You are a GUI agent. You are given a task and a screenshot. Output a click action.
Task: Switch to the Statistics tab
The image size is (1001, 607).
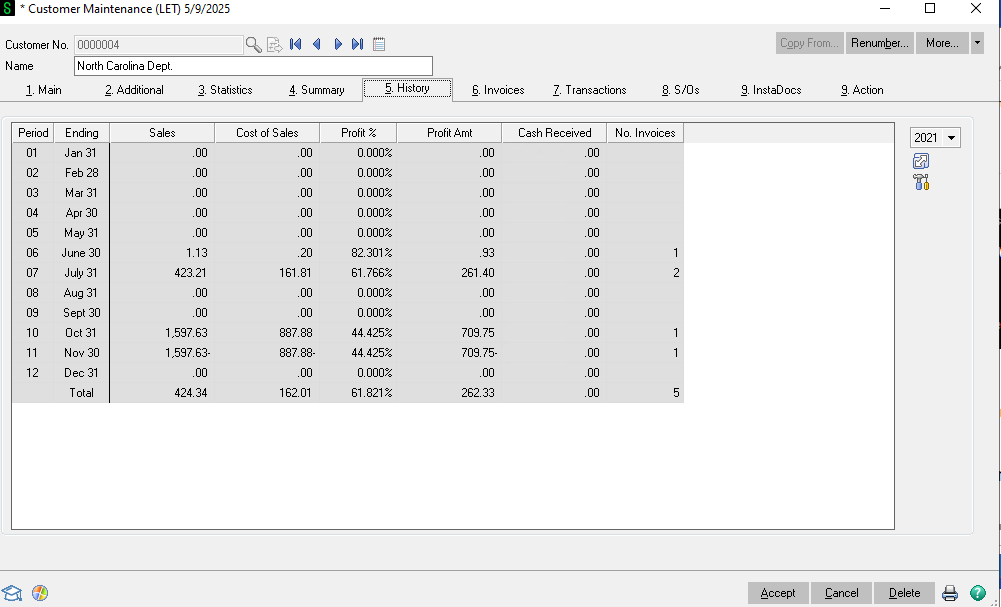pyautogui.click(x=225, y=90)
